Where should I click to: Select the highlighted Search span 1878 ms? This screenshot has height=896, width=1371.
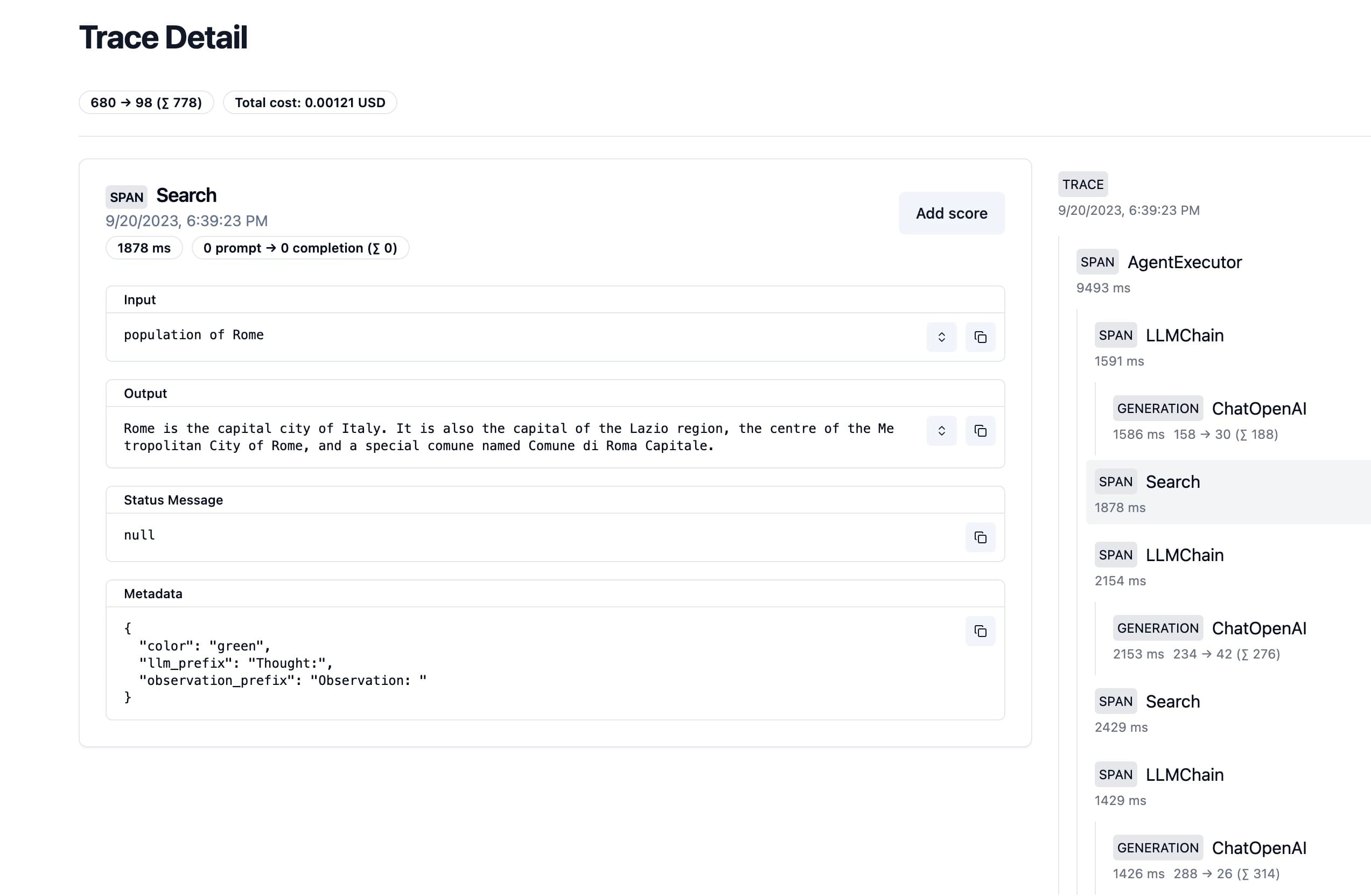(x=1172, y=482)
